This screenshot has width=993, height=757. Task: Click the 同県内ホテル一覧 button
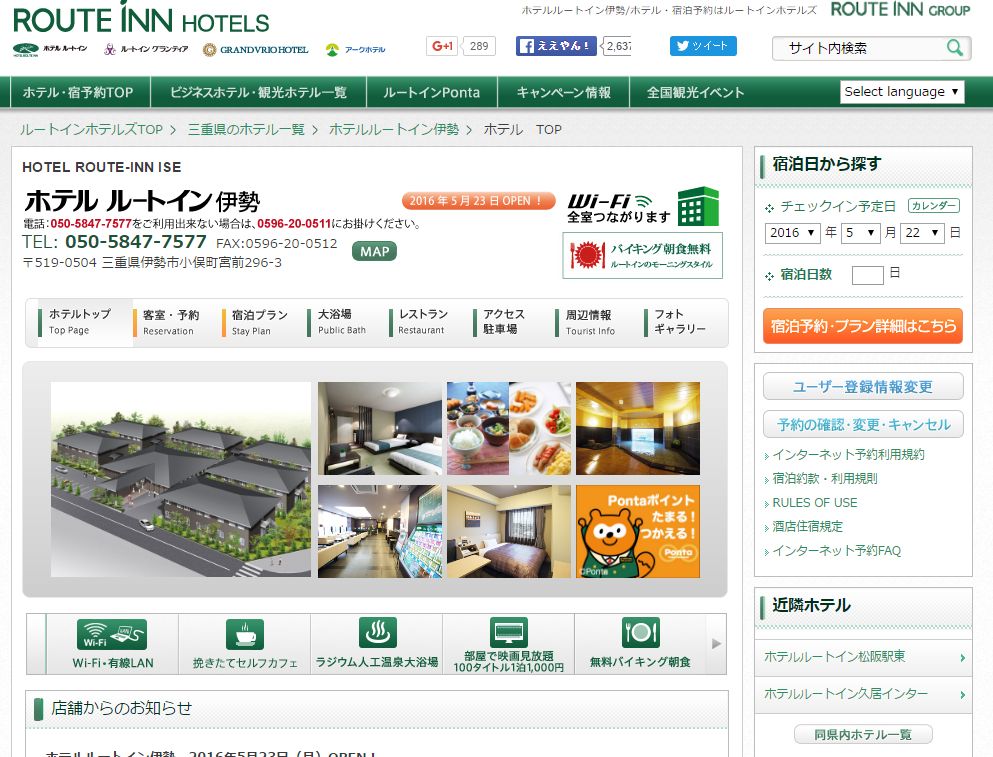coord(863,734)
